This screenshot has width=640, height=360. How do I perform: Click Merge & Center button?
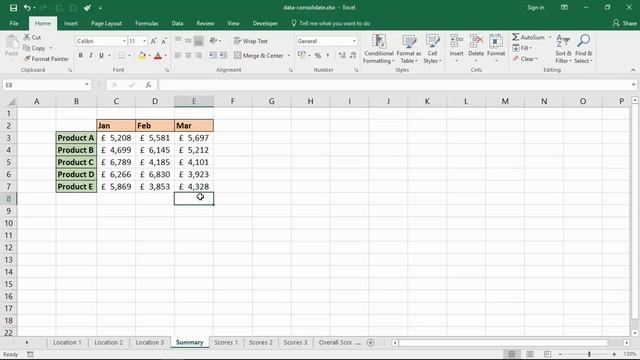(259, 56)
